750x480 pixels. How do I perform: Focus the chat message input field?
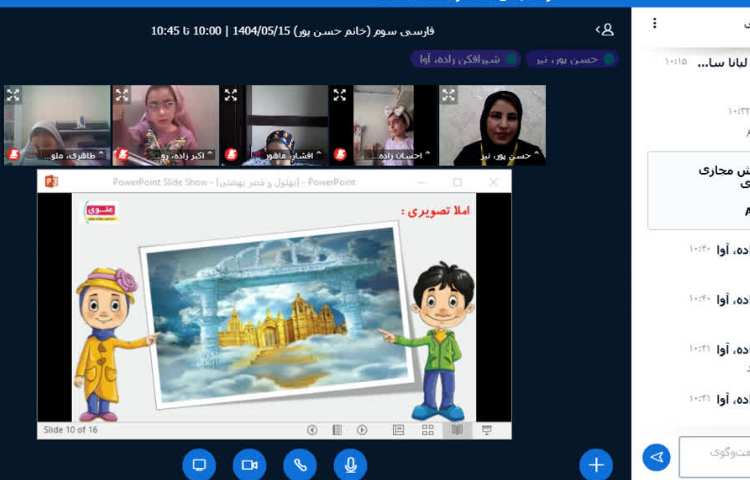pyautogui.click(x=715, y=457)
